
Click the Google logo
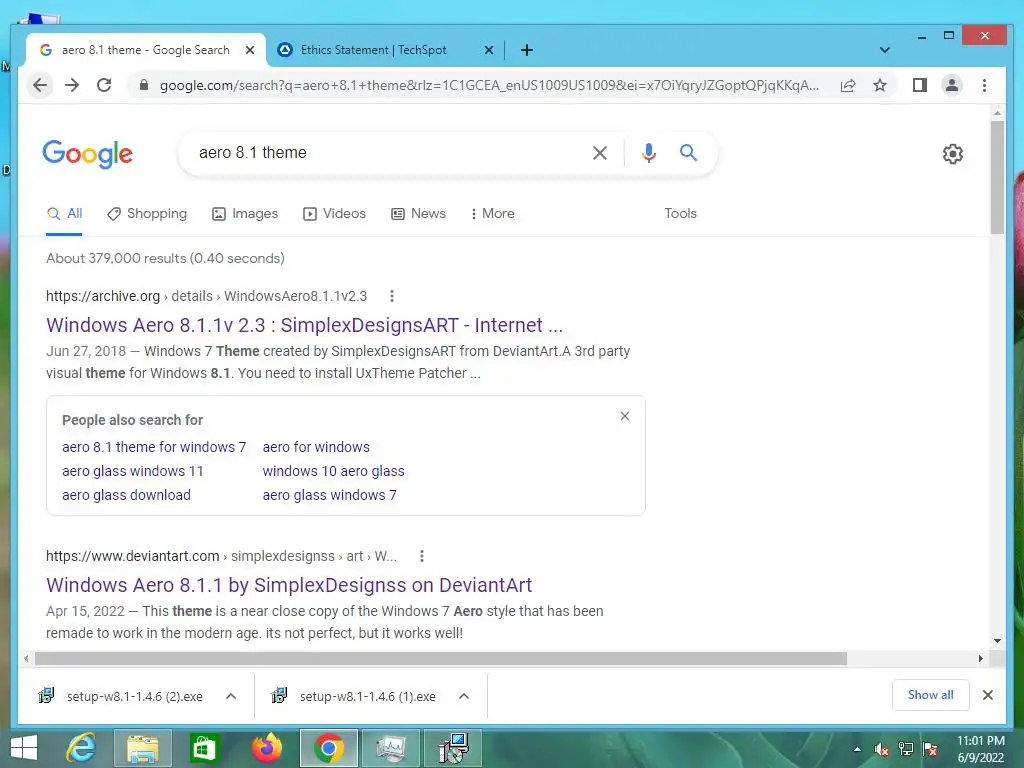[x=88, y=154]
